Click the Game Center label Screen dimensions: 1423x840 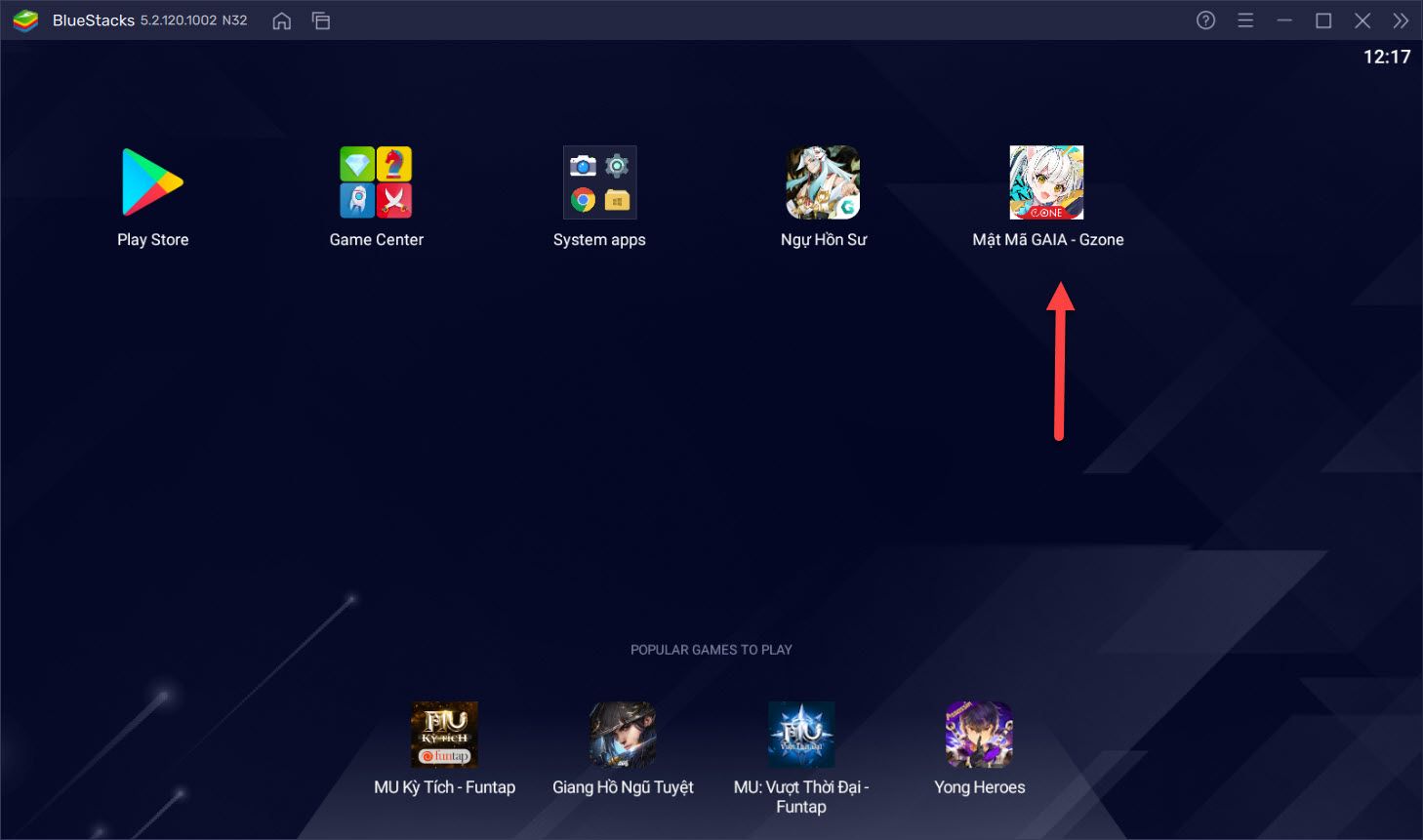pyautogui.click(x=377, y=240)
